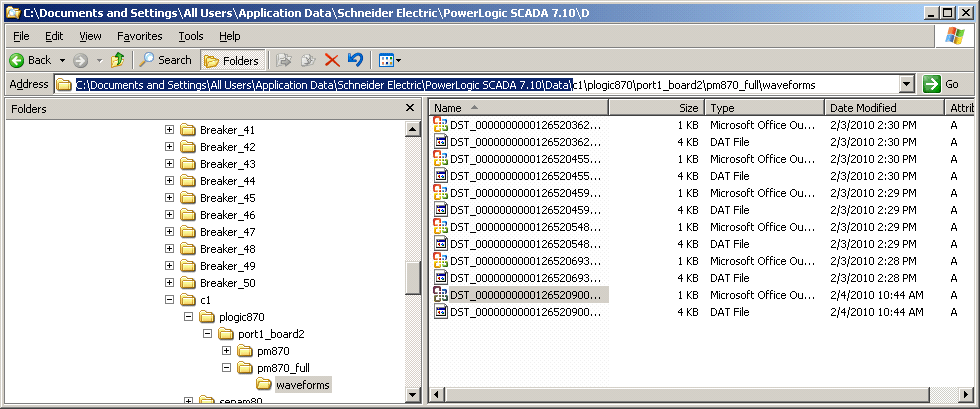
Task: Select DST_0000000000126520459 DAT file icon
Action: click(x=441, y=210)
